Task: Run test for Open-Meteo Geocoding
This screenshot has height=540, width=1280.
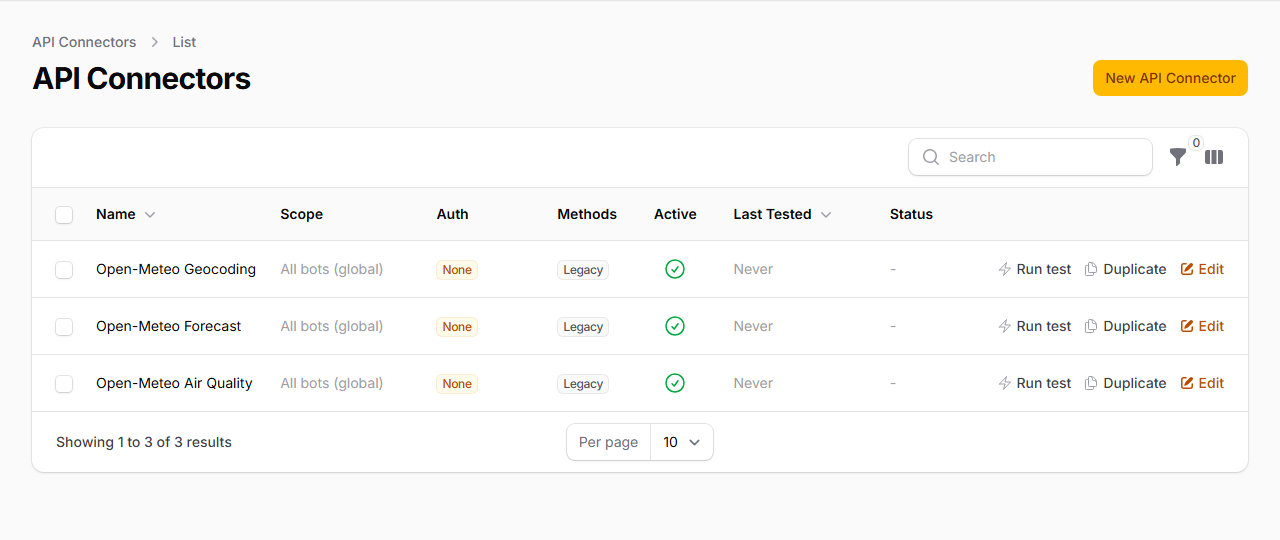Action: click(x=1035, y=269)
